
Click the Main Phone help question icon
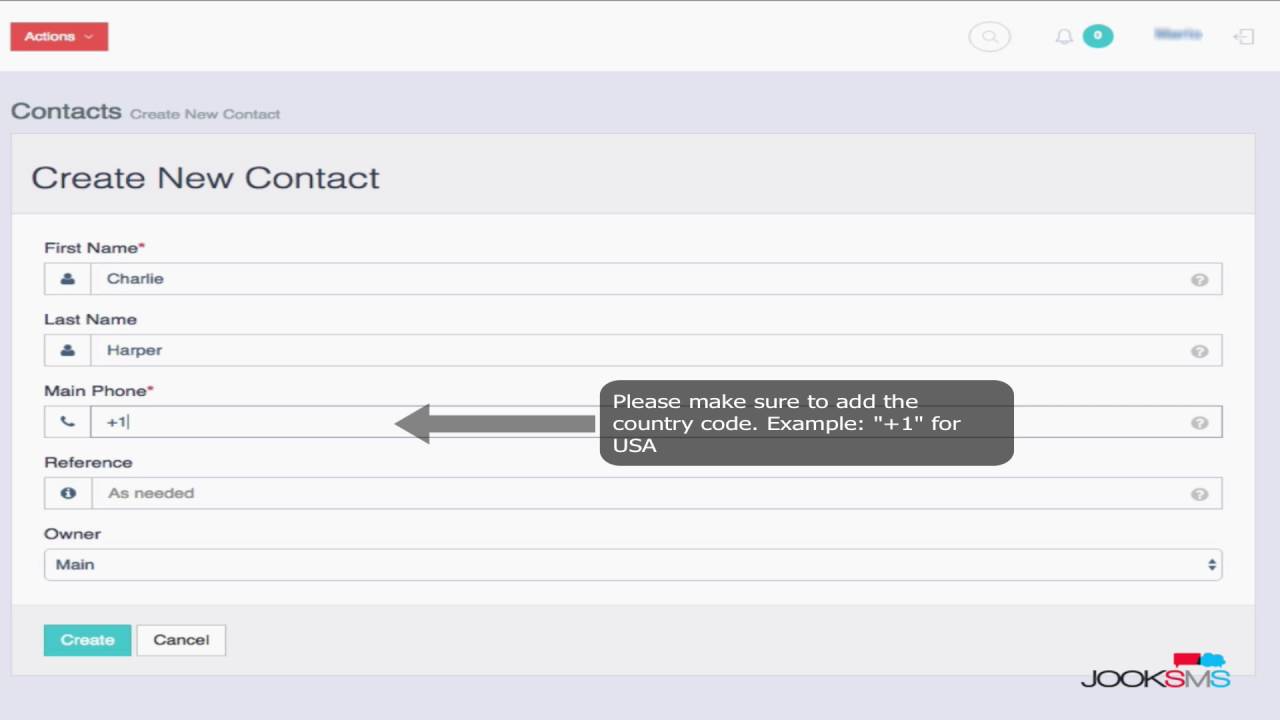pos(1199,423)
